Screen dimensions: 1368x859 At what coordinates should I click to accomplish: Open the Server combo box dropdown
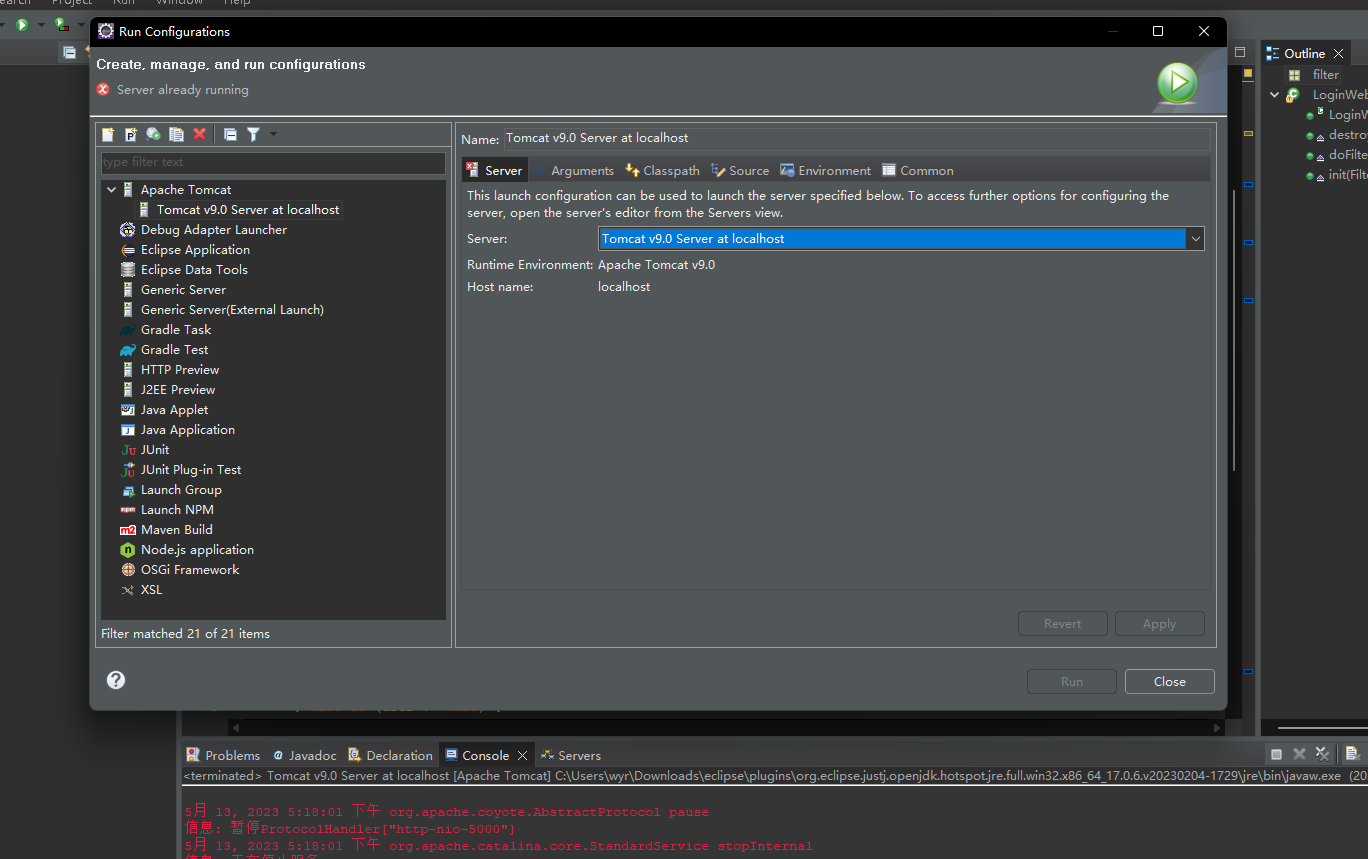[x=1195, y=239]
